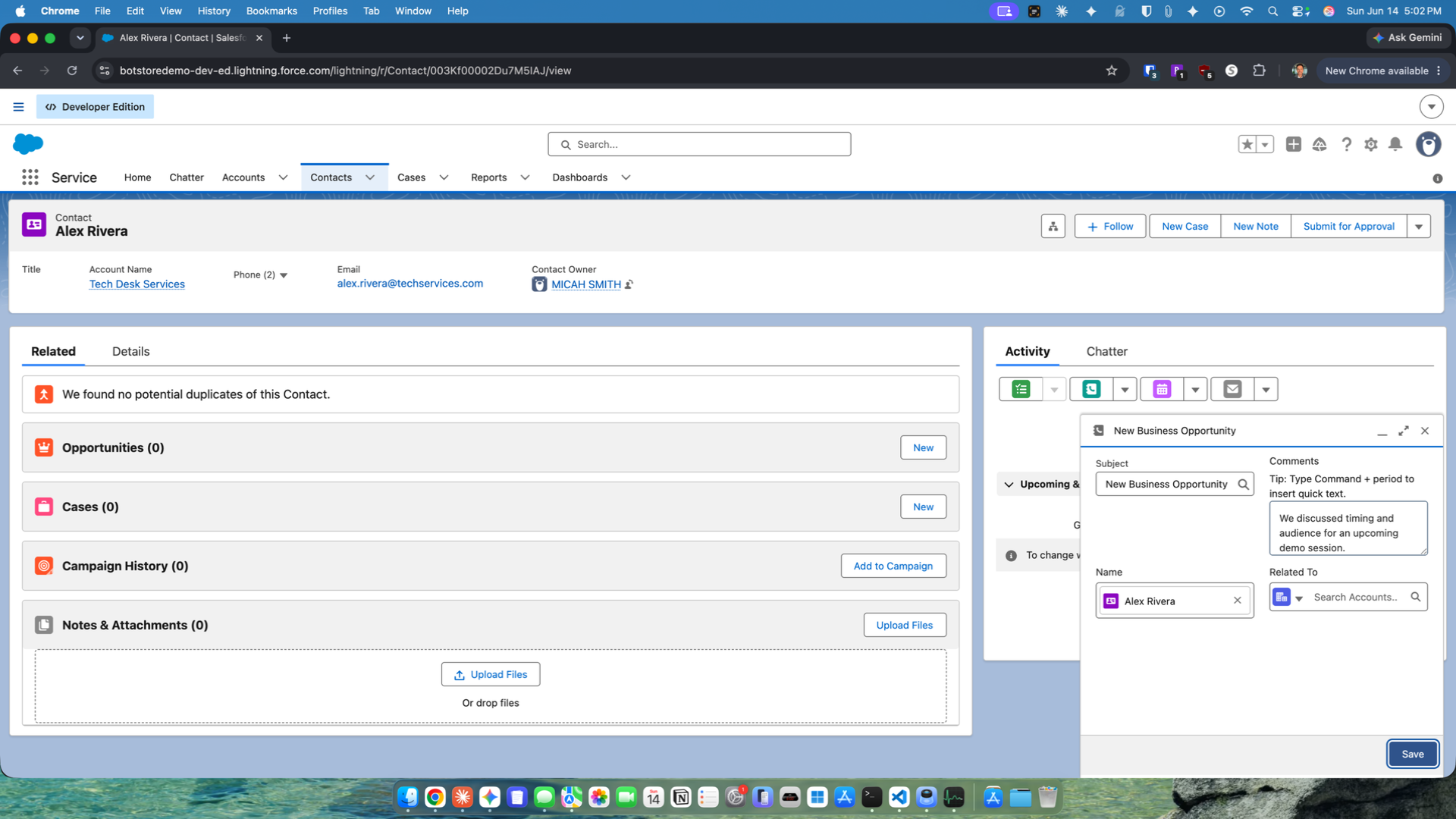Click the Follow button
Screen dimensions: 1456x819
(x=1109, y=226)
